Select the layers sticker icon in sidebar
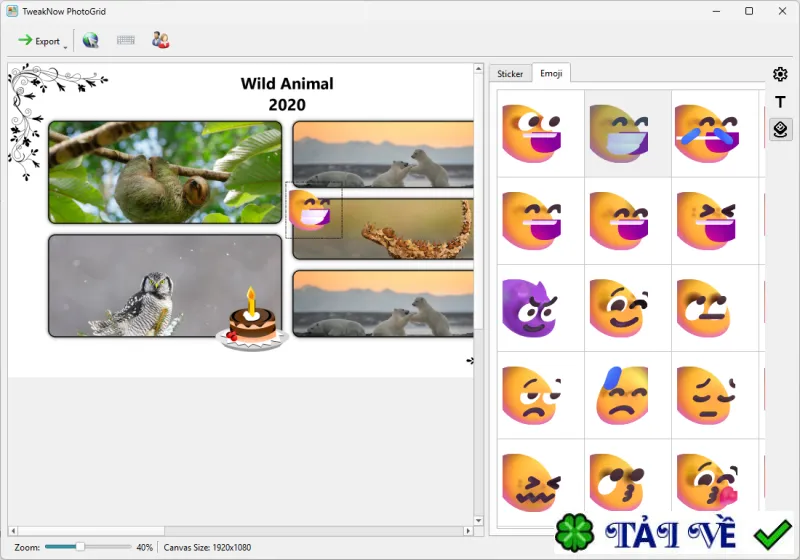800x560 pixels. coord(780,129)
